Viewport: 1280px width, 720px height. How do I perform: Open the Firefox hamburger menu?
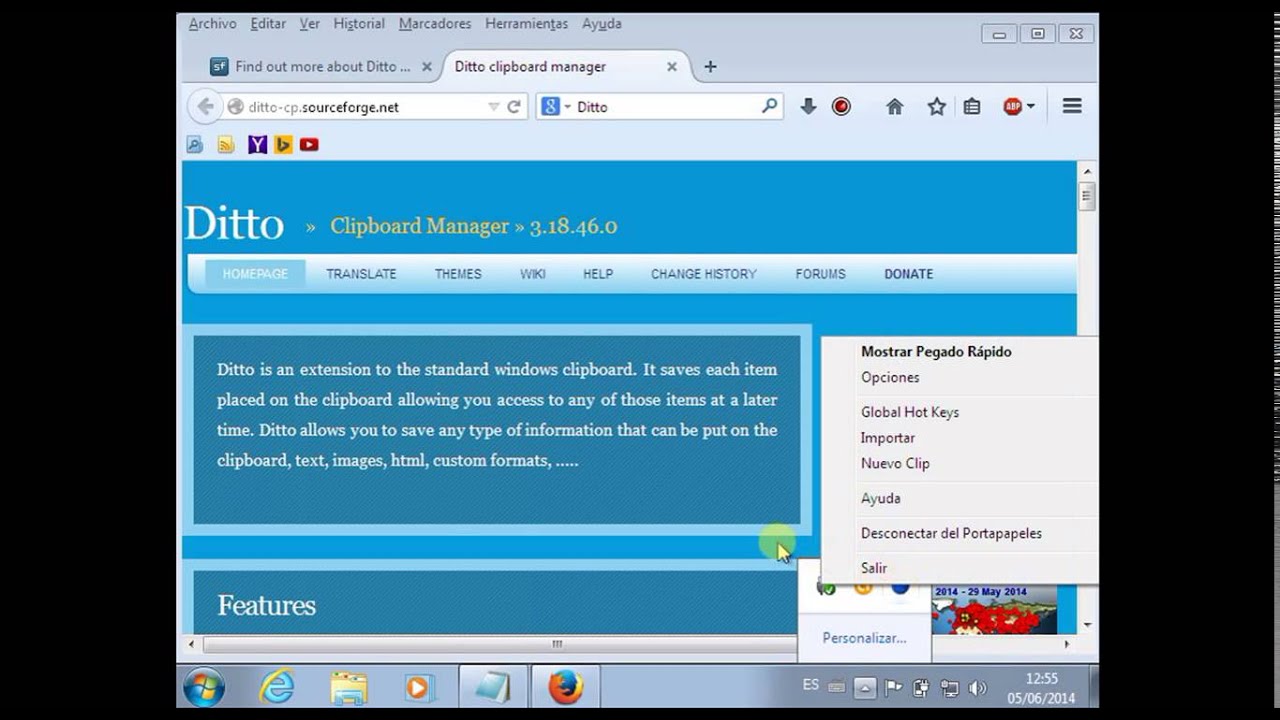(x=1072, y=106)
